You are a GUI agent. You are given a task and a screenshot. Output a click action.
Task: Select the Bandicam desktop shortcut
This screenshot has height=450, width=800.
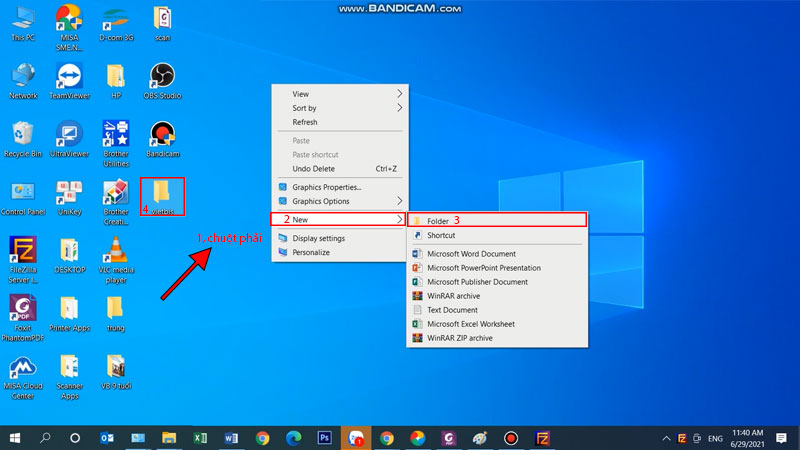[x=162, y=138]
